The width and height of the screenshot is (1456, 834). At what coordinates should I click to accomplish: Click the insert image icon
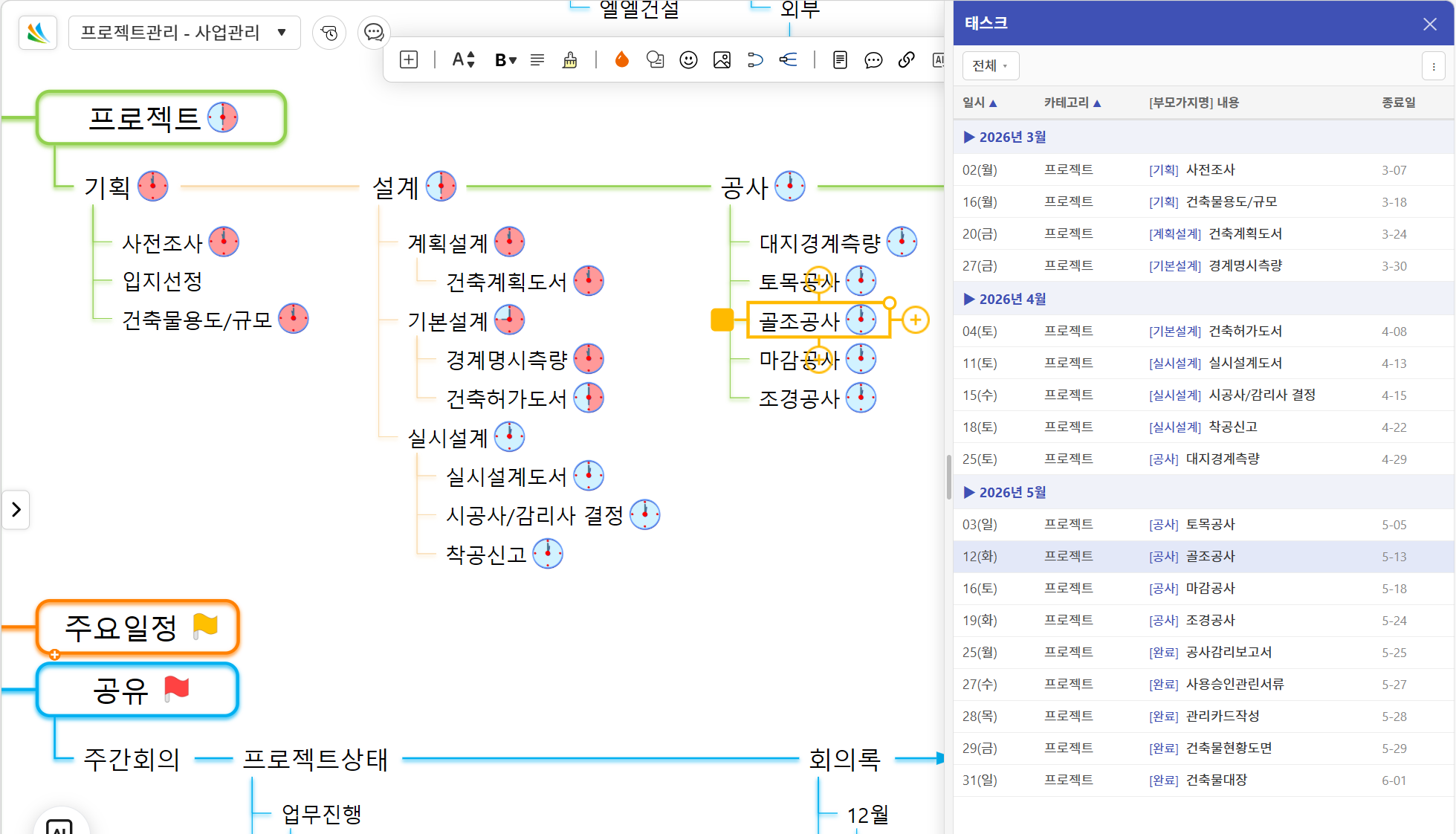click(722, 60)
